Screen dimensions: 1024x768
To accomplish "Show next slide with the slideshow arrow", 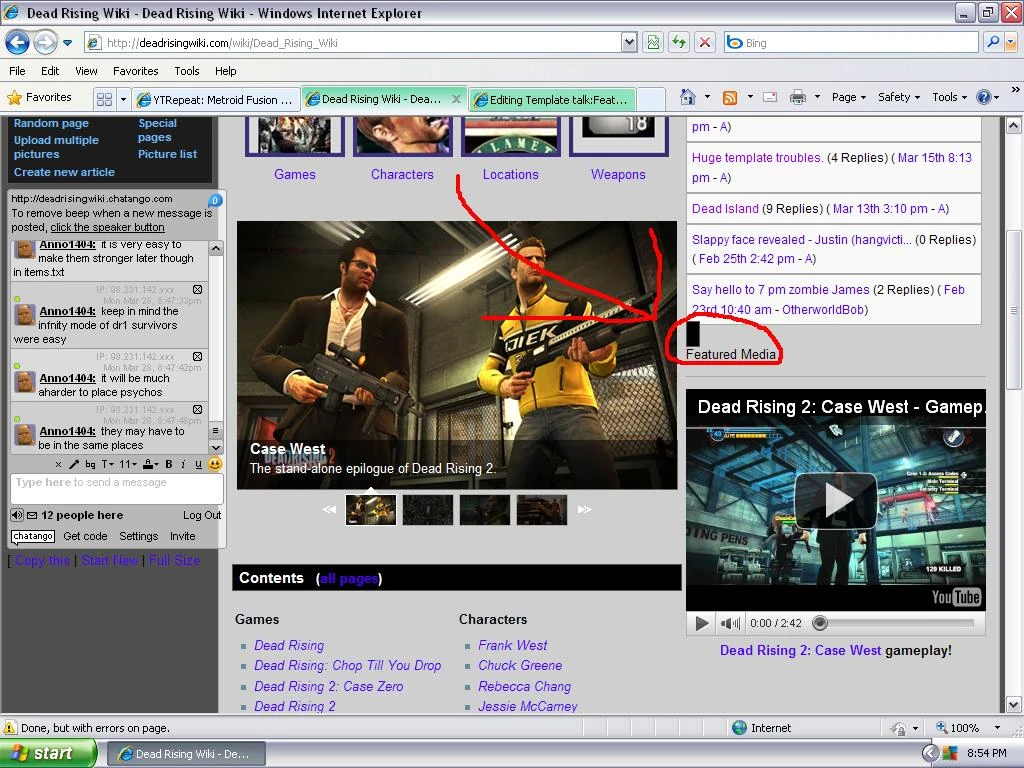I will tap(584, 509).
